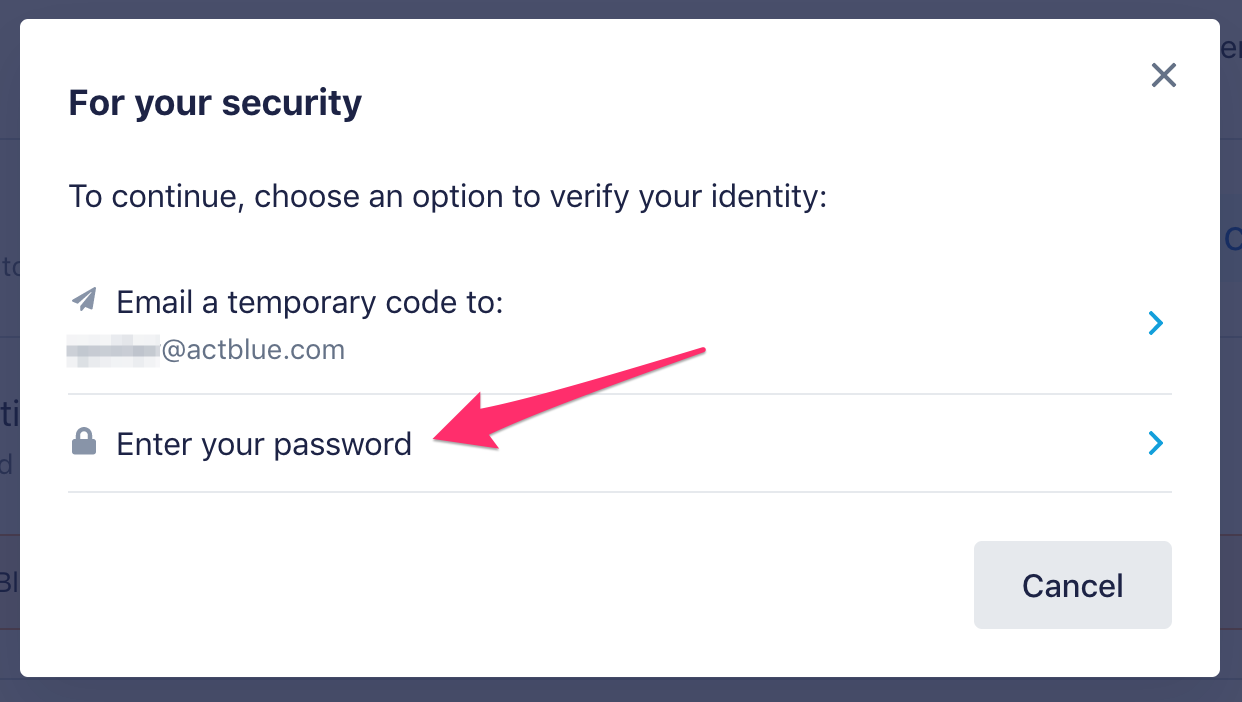This screenshot has height=702, width=1242.
Task: Click the "For your security" heading
Action: tap(215, 102)
